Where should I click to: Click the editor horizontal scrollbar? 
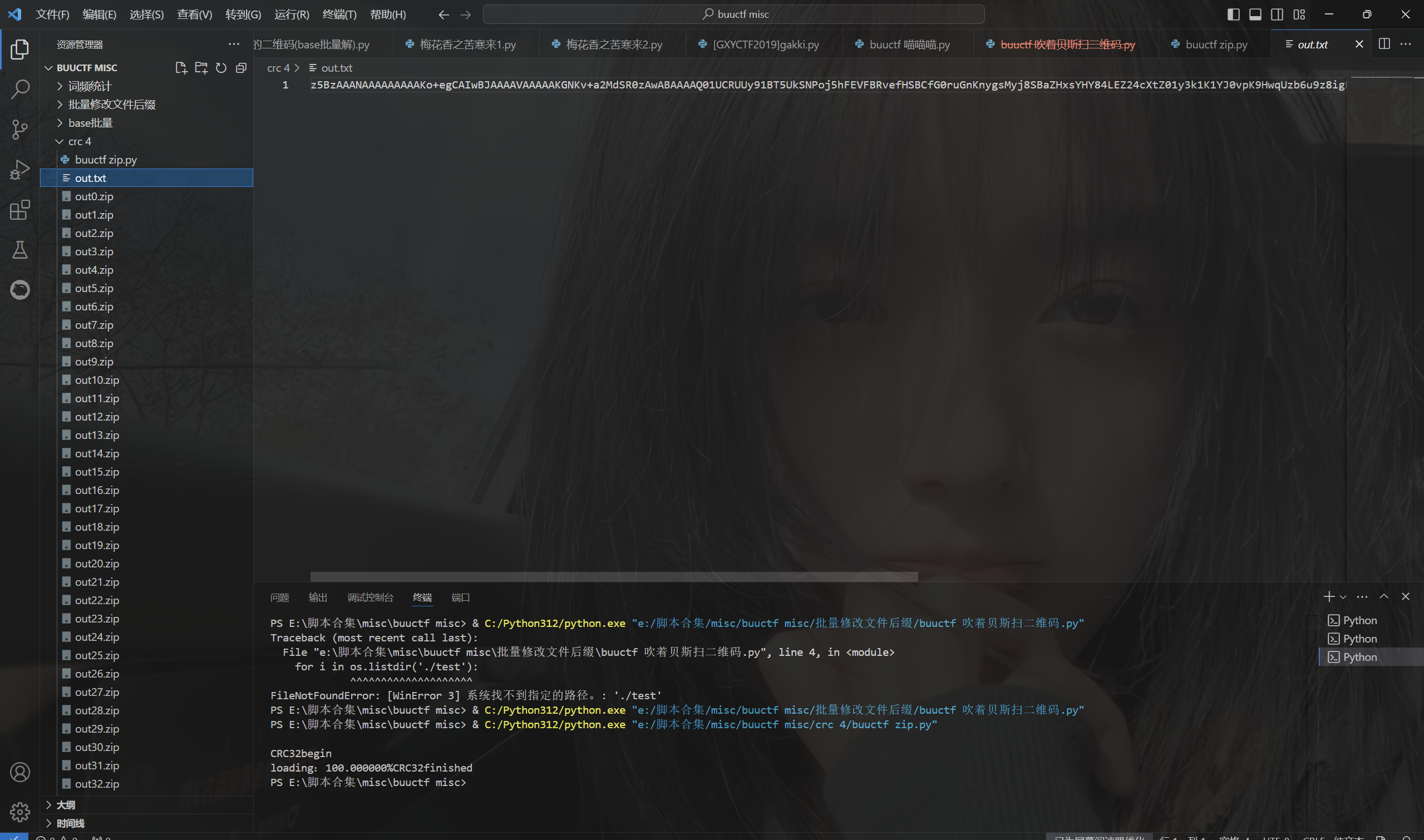614,577
